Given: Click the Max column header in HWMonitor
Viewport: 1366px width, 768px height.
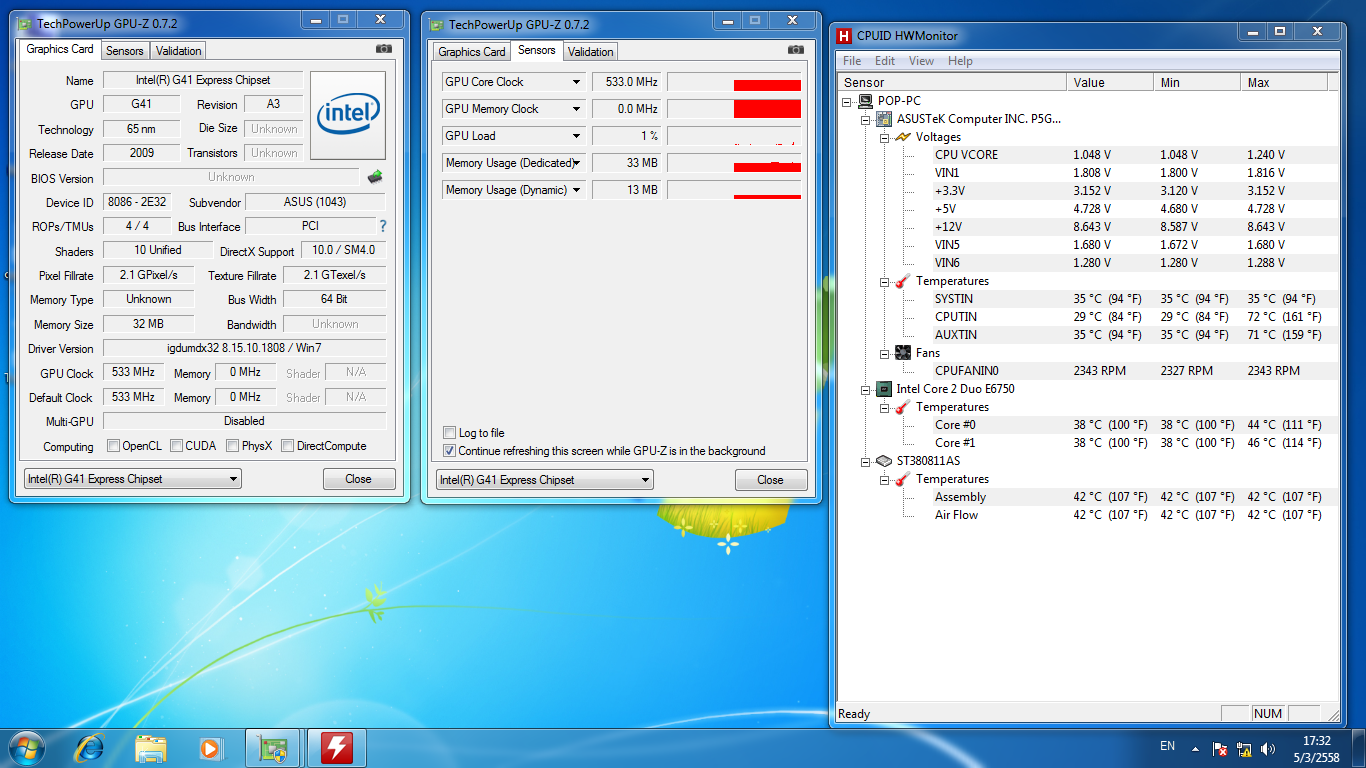Looking at the screenshot, I should (1284, 83).
